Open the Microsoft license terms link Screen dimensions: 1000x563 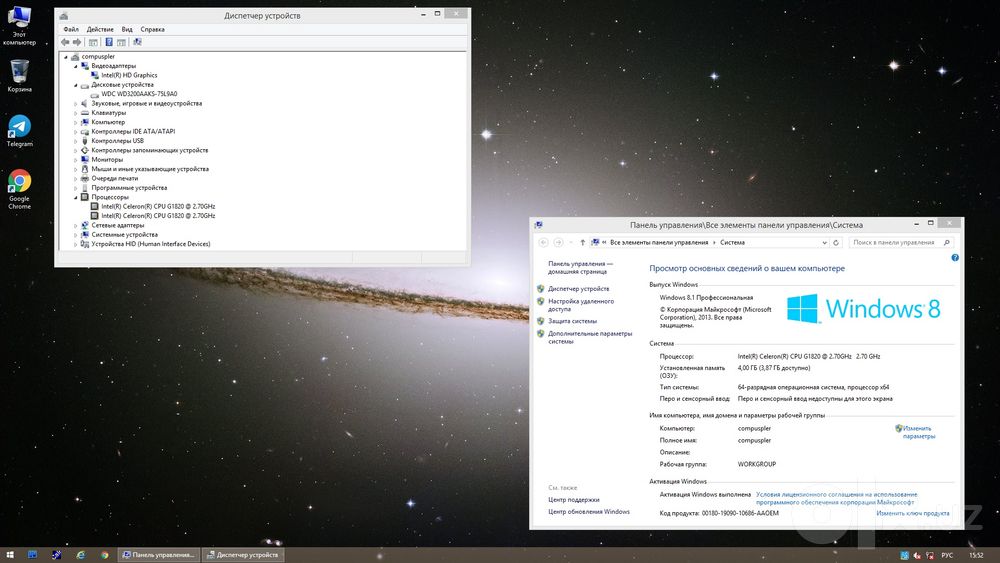click(836, 498)
